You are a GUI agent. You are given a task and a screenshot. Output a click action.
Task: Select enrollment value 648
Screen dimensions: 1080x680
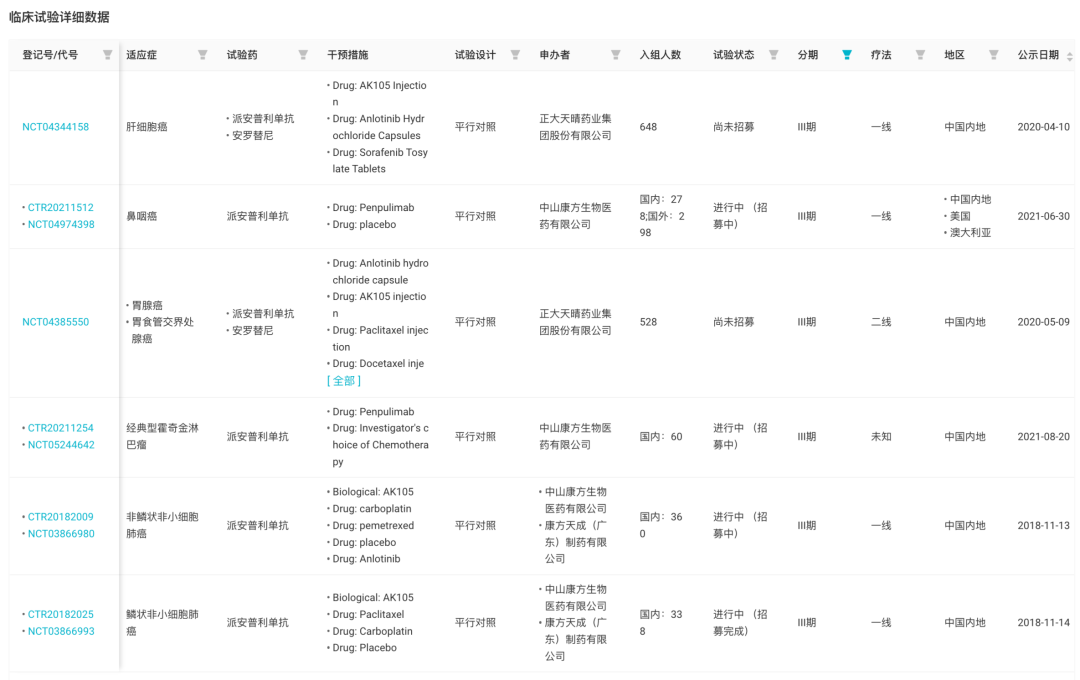[648, 127]
